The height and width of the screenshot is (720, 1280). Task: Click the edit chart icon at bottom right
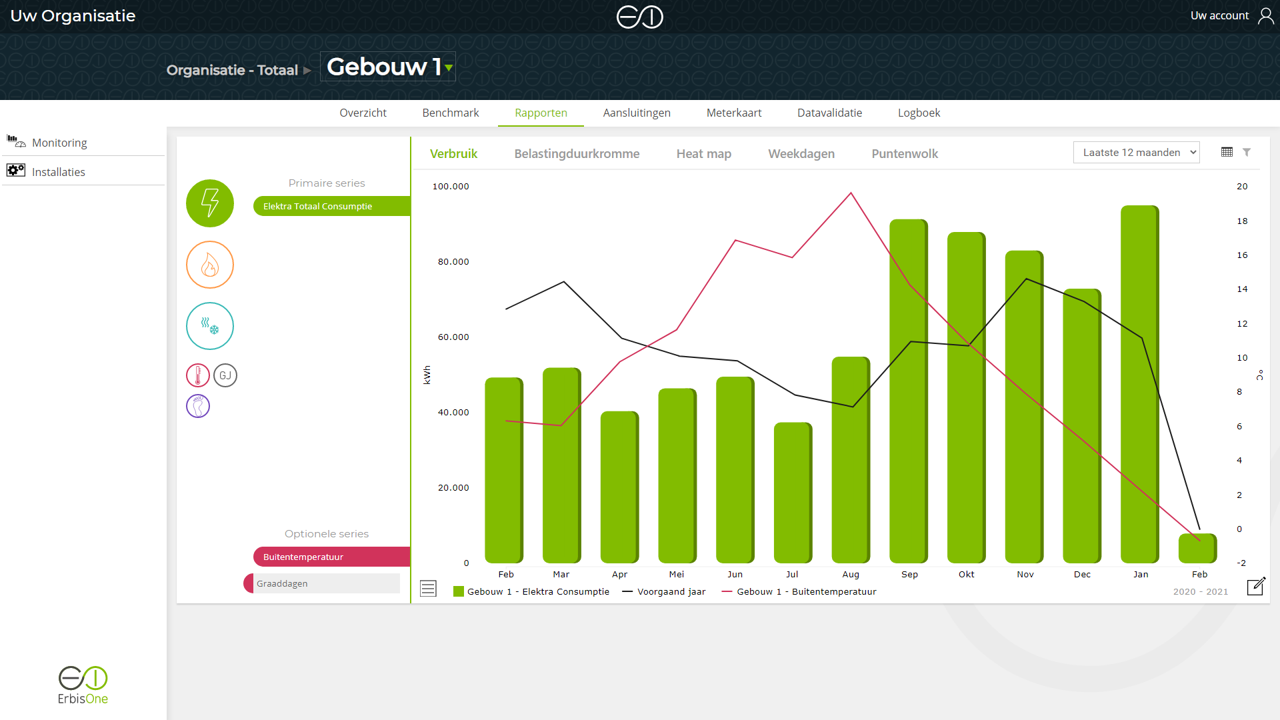click(1256, 587)
